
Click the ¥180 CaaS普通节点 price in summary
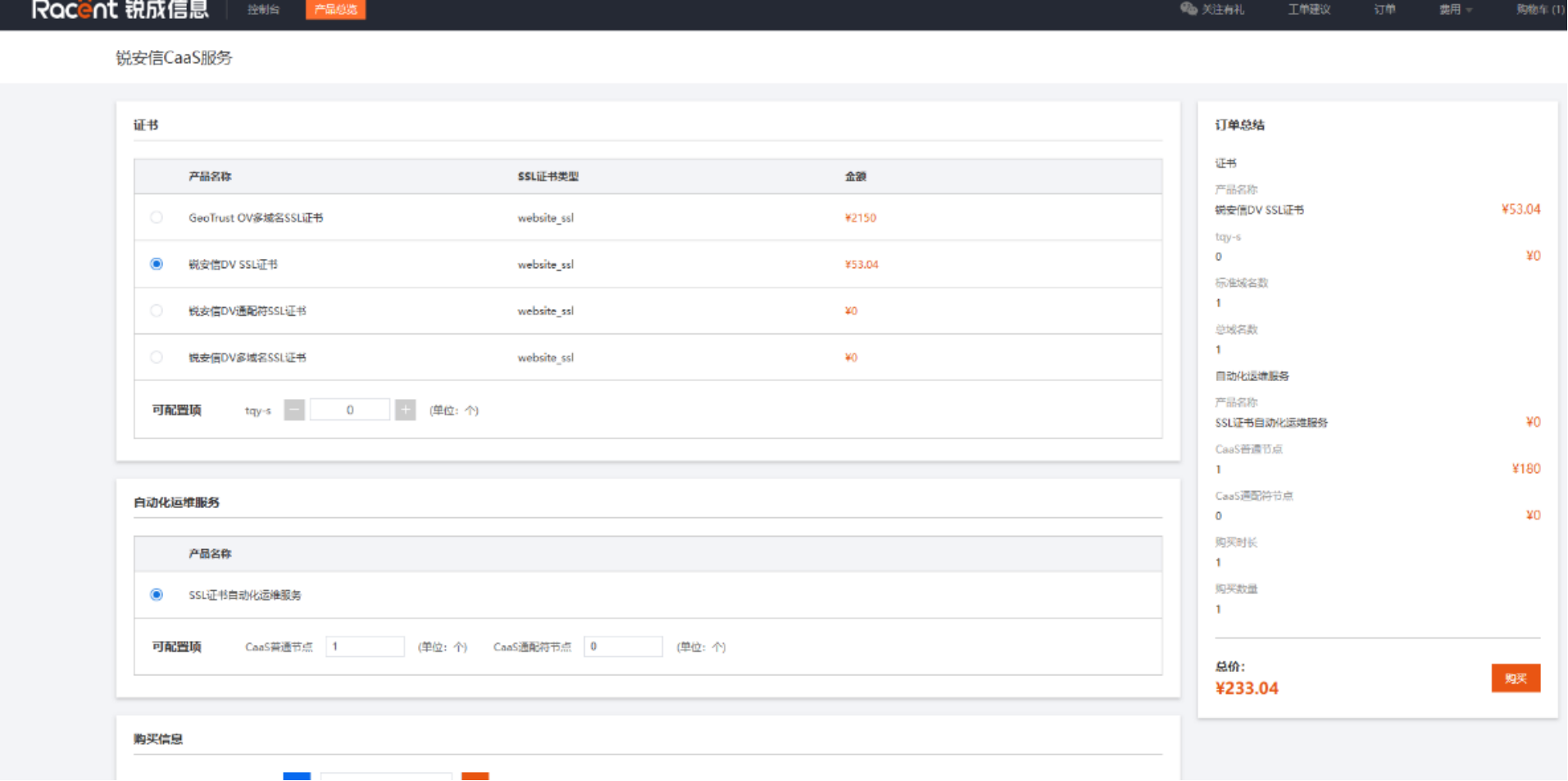point(1526,469)
